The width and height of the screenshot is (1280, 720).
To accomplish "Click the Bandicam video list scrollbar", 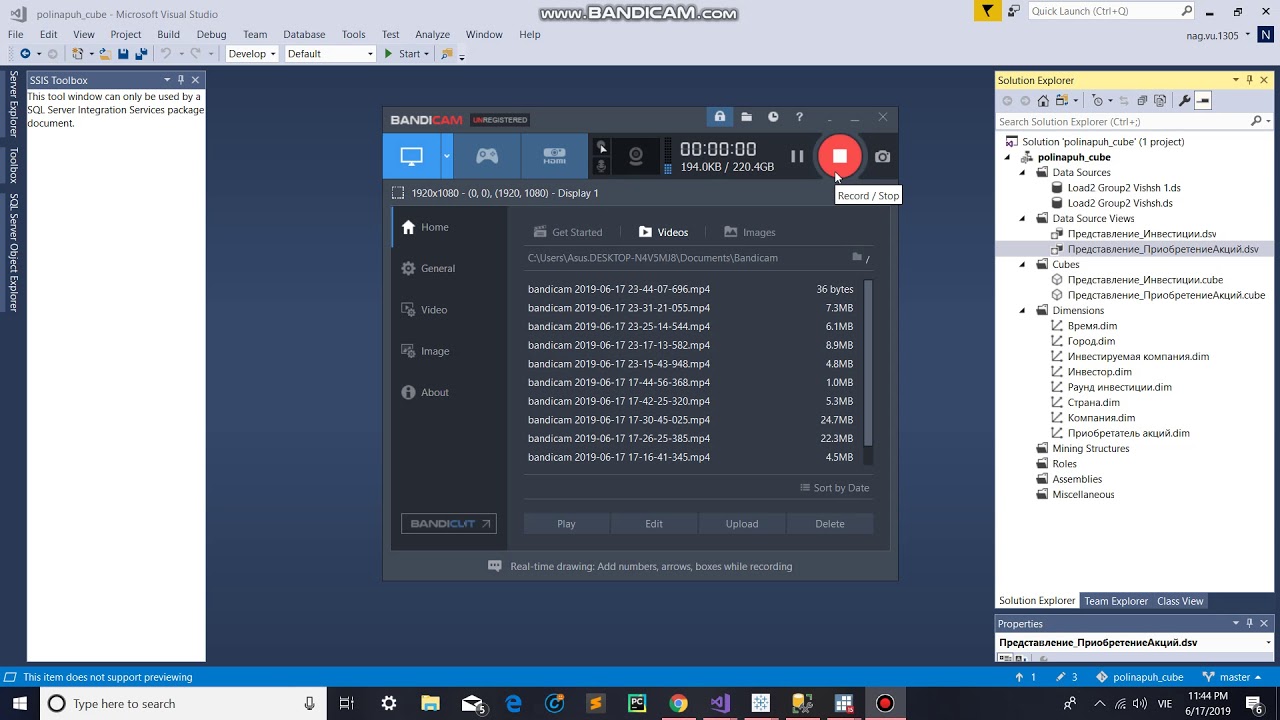I will 868,364.
